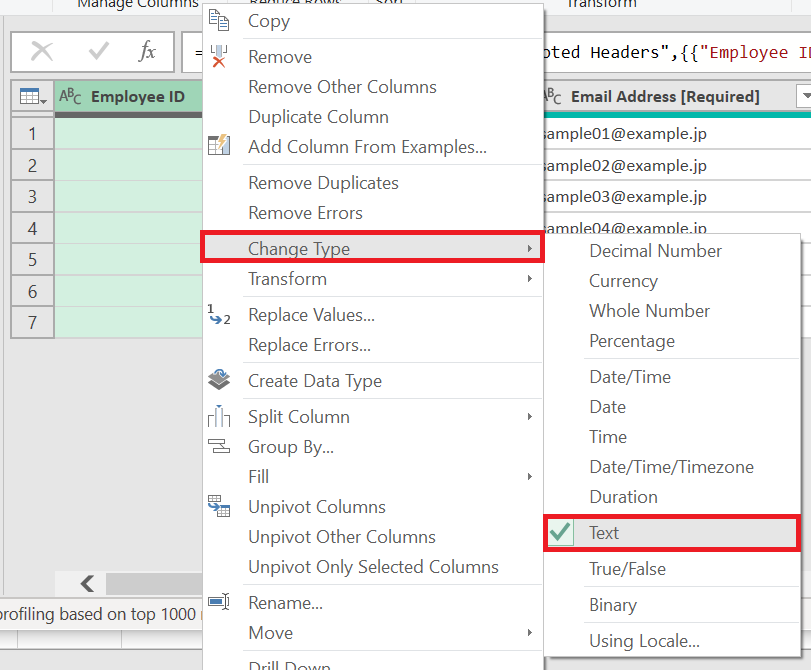This screenshot has width=811, height=670.
Task: Open the Move submenu arrow
Action: 529,633
